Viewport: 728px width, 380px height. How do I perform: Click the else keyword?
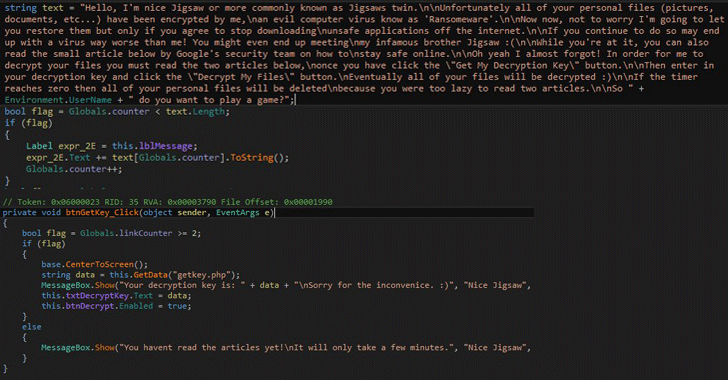coord(32,327)
